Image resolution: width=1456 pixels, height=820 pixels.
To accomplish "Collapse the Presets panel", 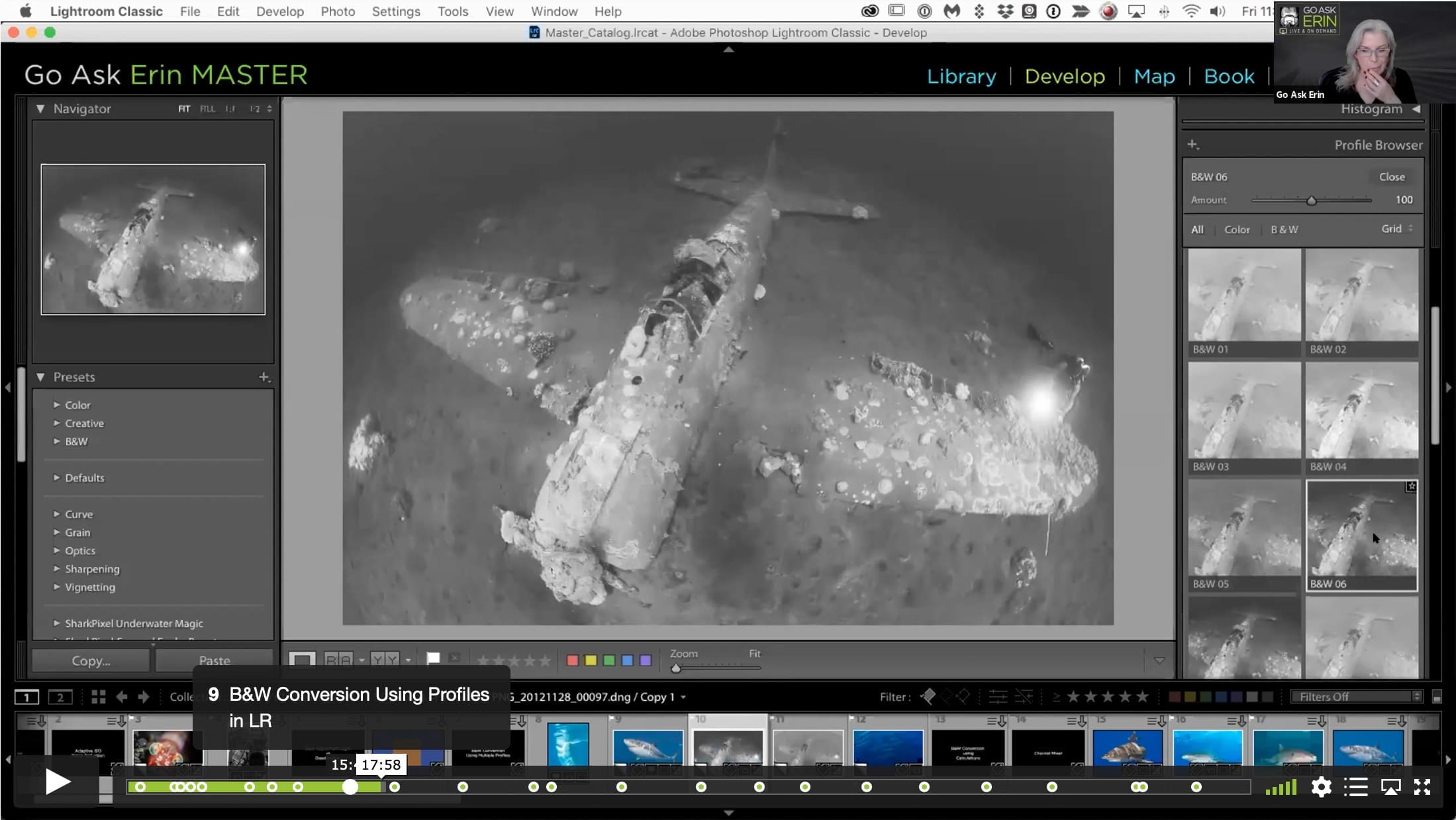I will click(x=40, y=377).
